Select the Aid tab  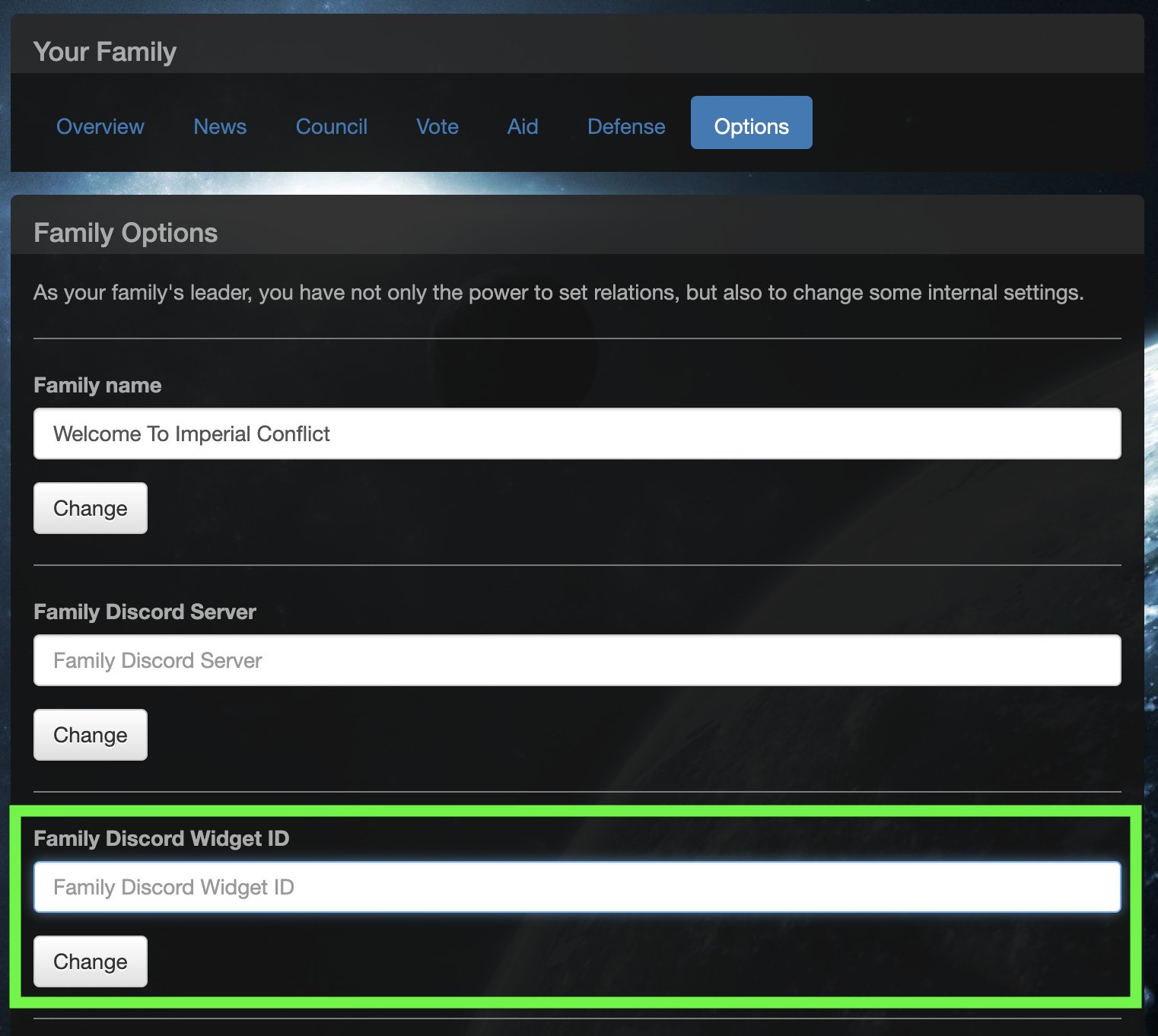(x=523, y=126)
